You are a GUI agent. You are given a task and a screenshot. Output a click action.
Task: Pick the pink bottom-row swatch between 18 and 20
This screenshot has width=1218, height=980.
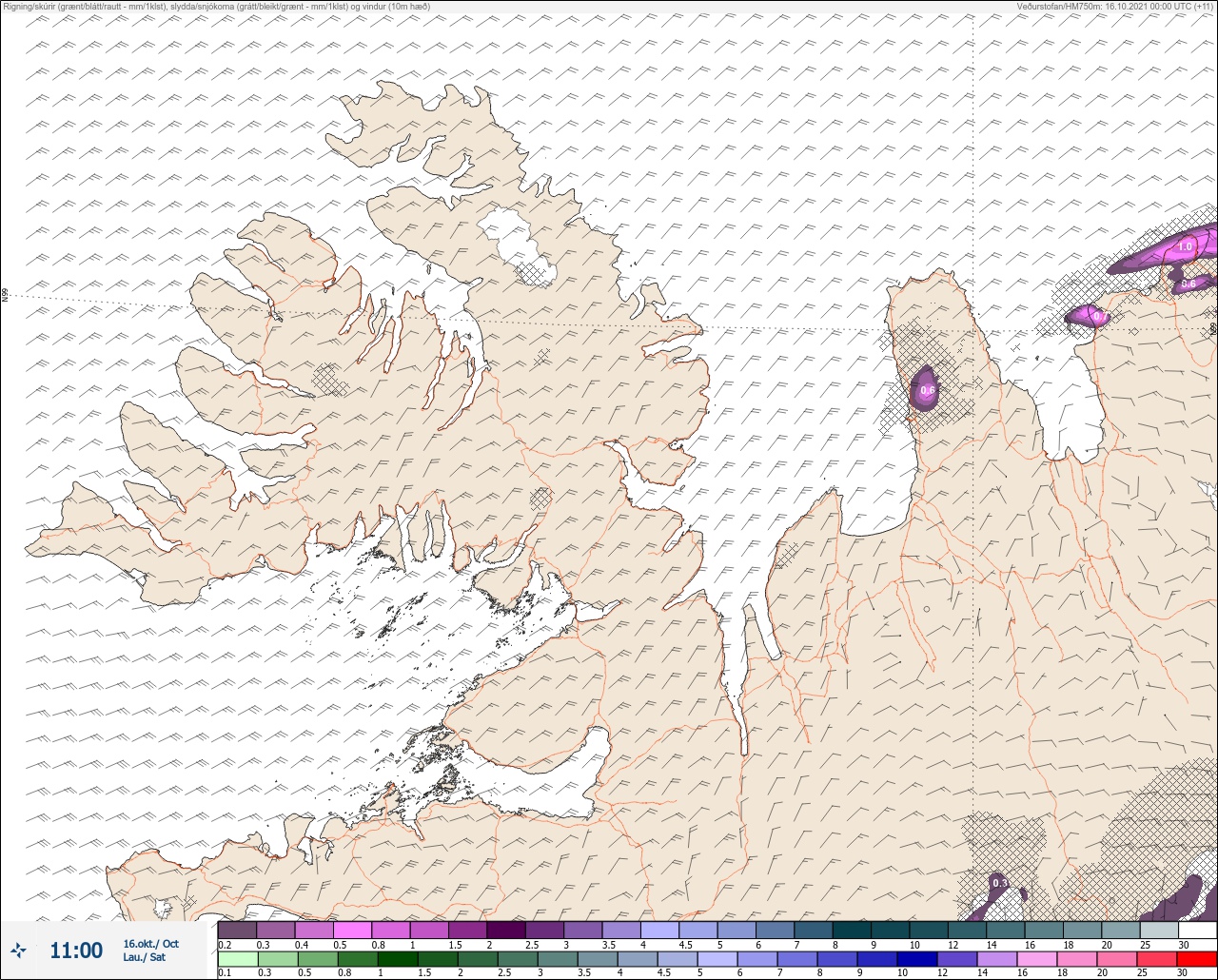point(1077,959)
